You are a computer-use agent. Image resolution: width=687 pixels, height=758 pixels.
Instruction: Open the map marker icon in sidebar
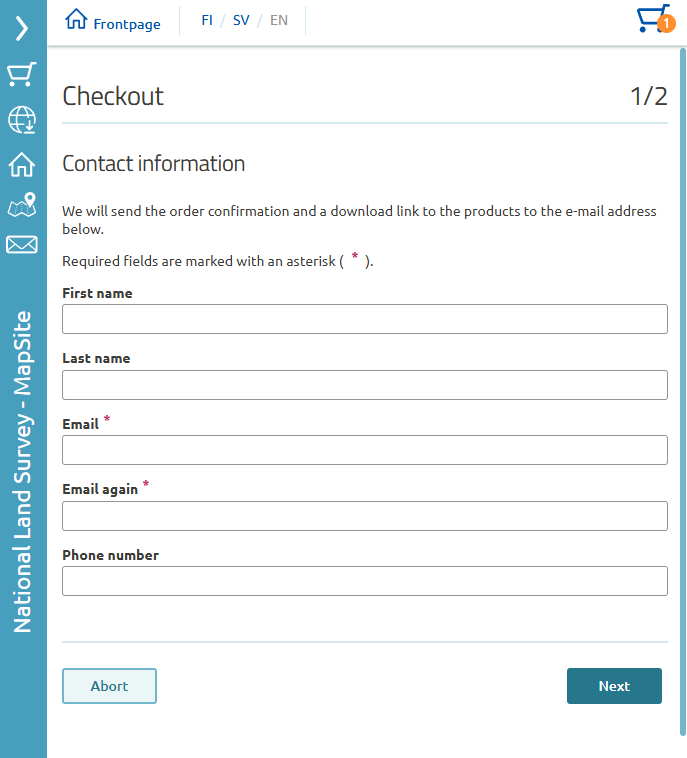click(x=22, y=205)
